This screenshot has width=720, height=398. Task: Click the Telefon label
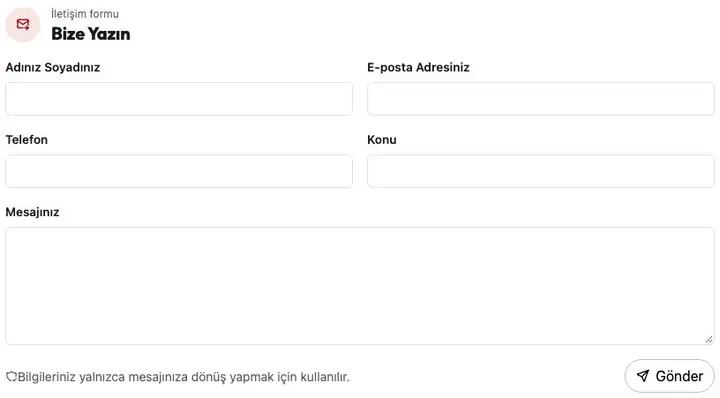[27, 140]
